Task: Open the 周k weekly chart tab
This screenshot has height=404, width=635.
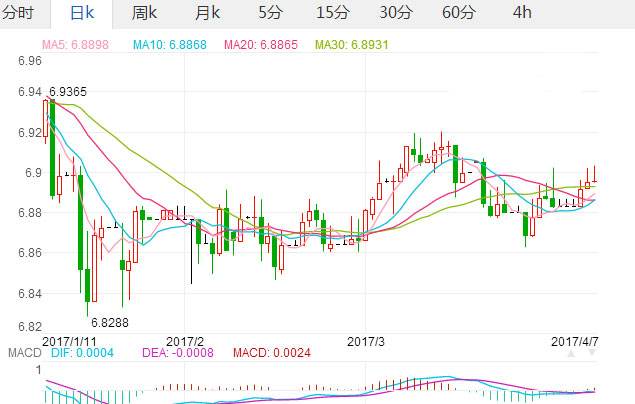Action: coord(146,13)
